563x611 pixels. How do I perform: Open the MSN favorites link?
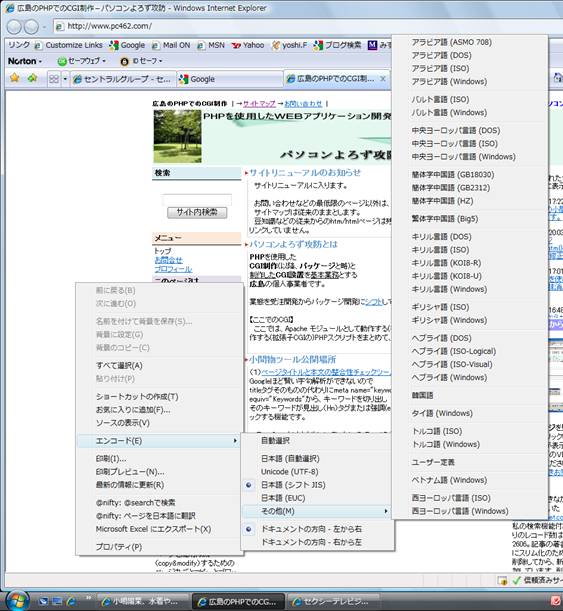pyautogui.click(x=211, y=45)
